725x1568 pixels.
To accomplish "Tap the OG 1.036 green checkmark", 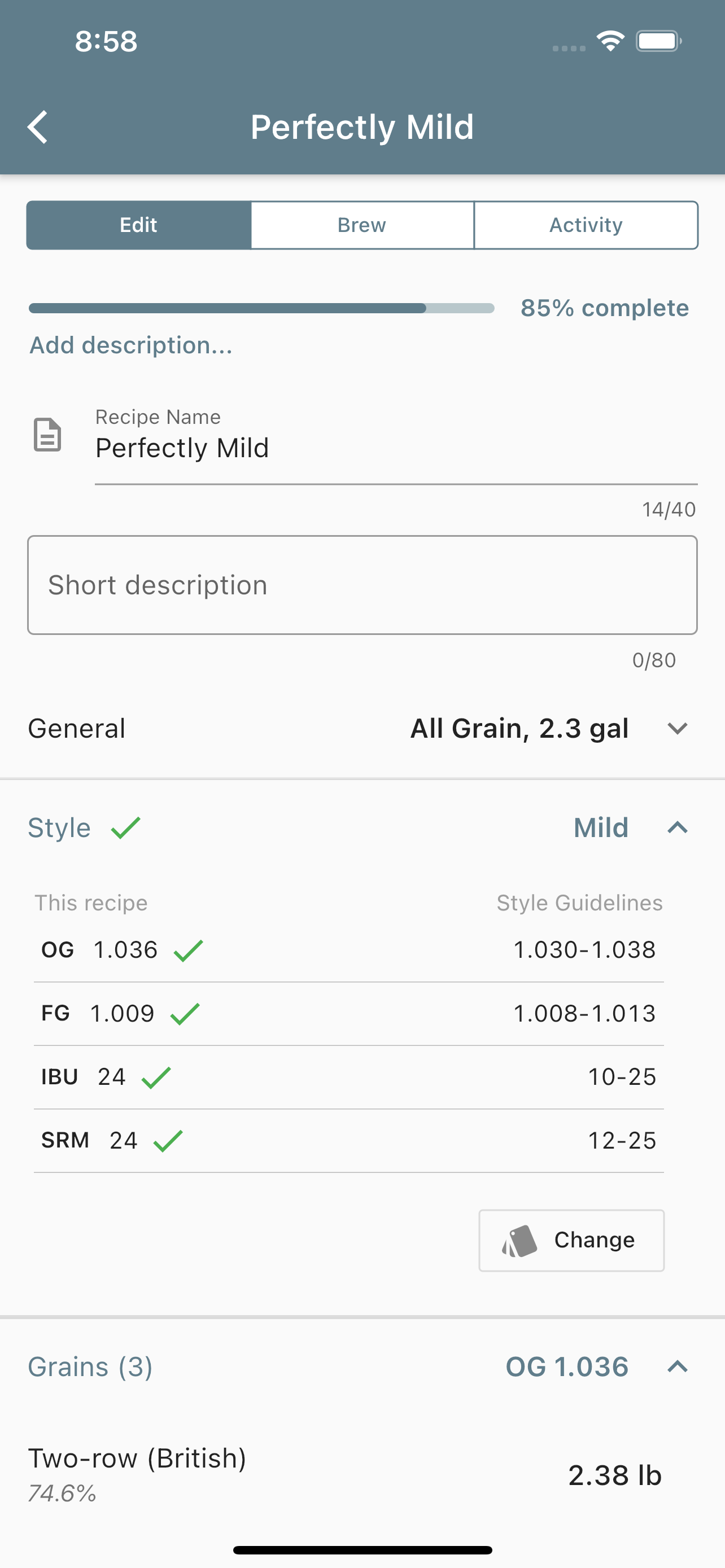I will 188,950.
